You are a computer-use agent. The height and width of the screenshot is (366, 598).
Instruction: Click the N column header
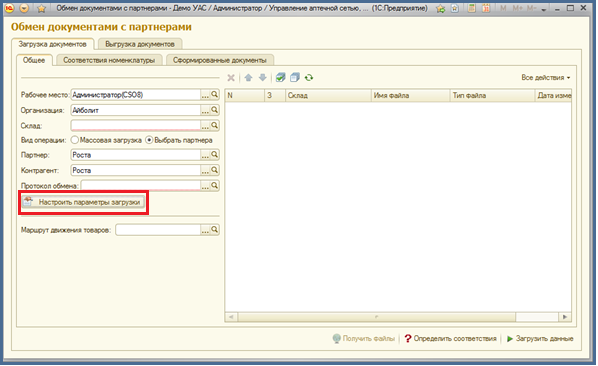coord(245,96)
